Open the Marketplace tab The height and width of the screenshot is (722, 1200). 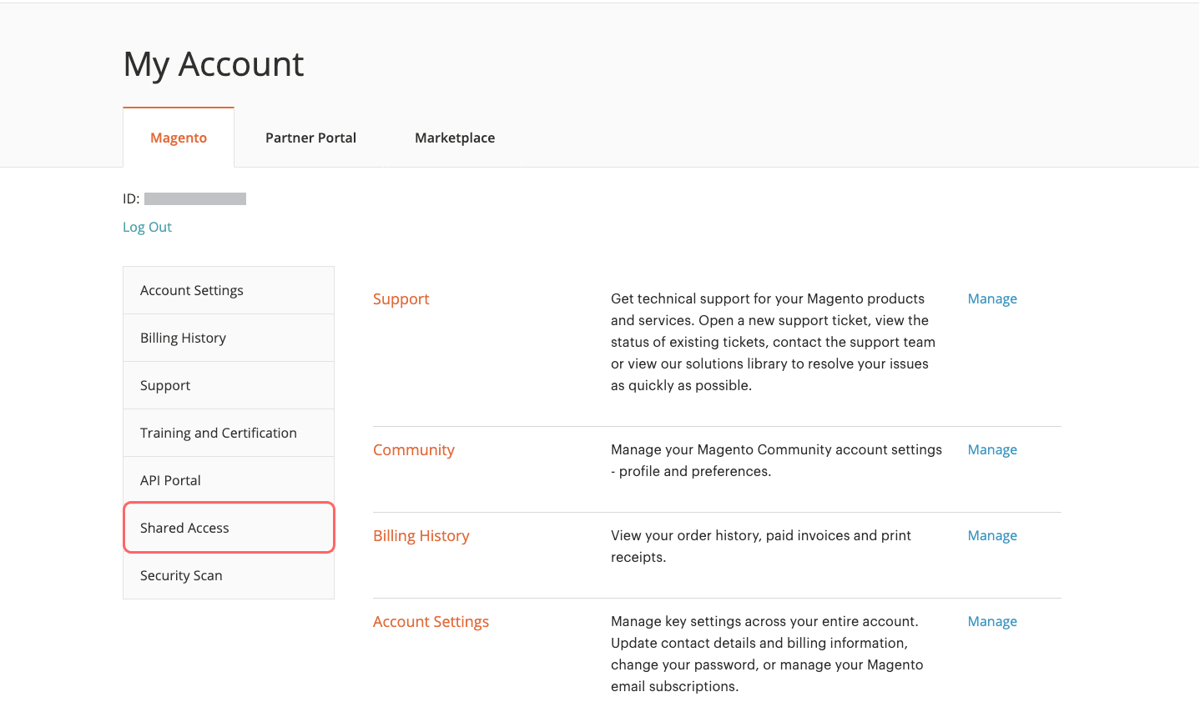[x=454, y=138]
